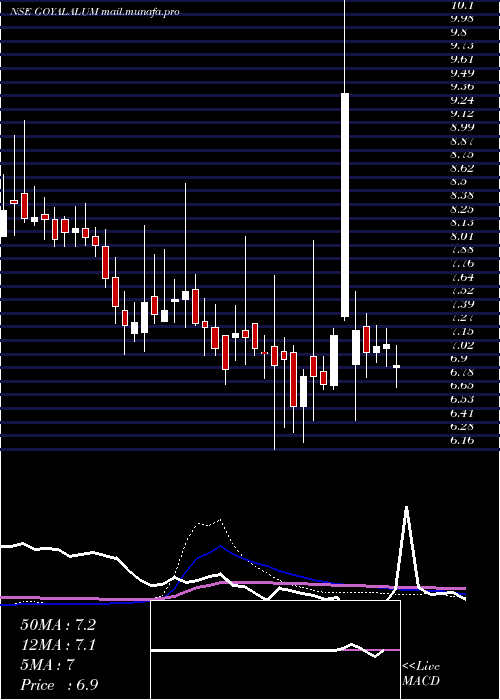Image resolution: width=500 pixels, height=700 pixels.
Task: Select the 7.76 price axis label
Action: pyautogui.click(x=462, y=264)
